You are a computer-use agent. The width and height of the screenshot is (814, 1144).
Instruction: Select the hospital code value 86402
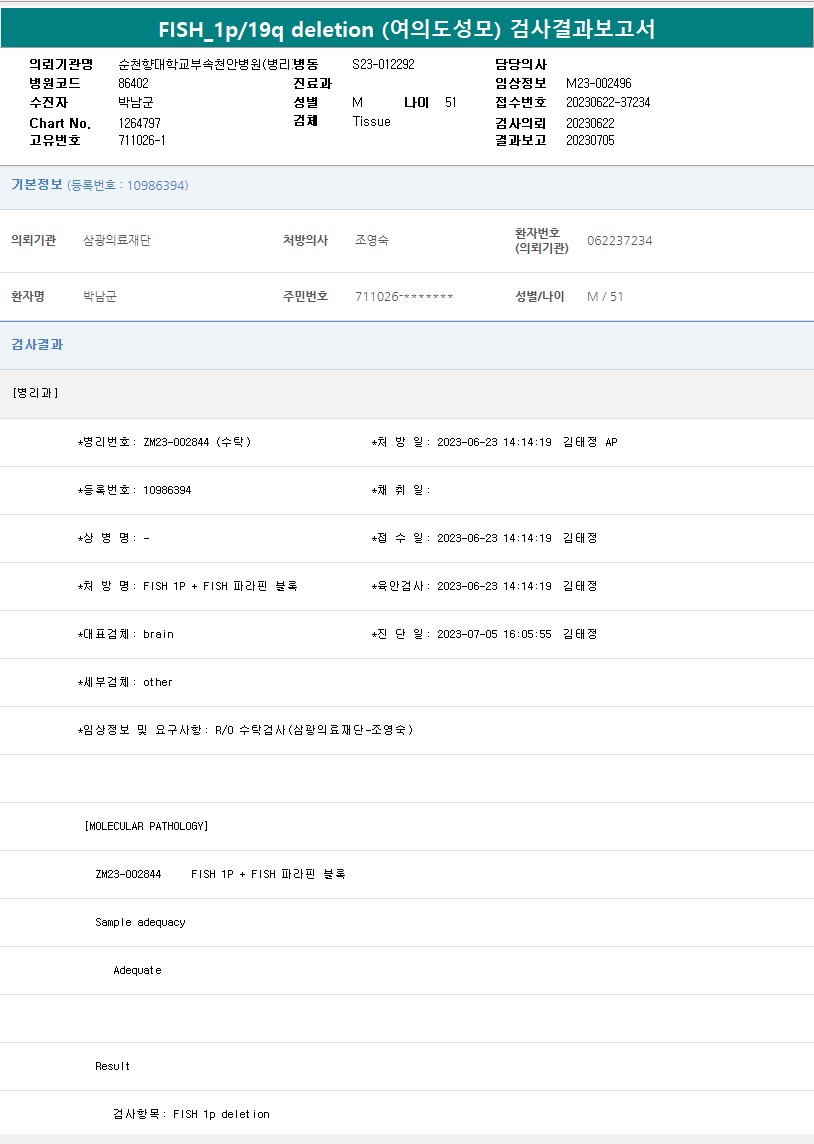click(x=133, y=84)
